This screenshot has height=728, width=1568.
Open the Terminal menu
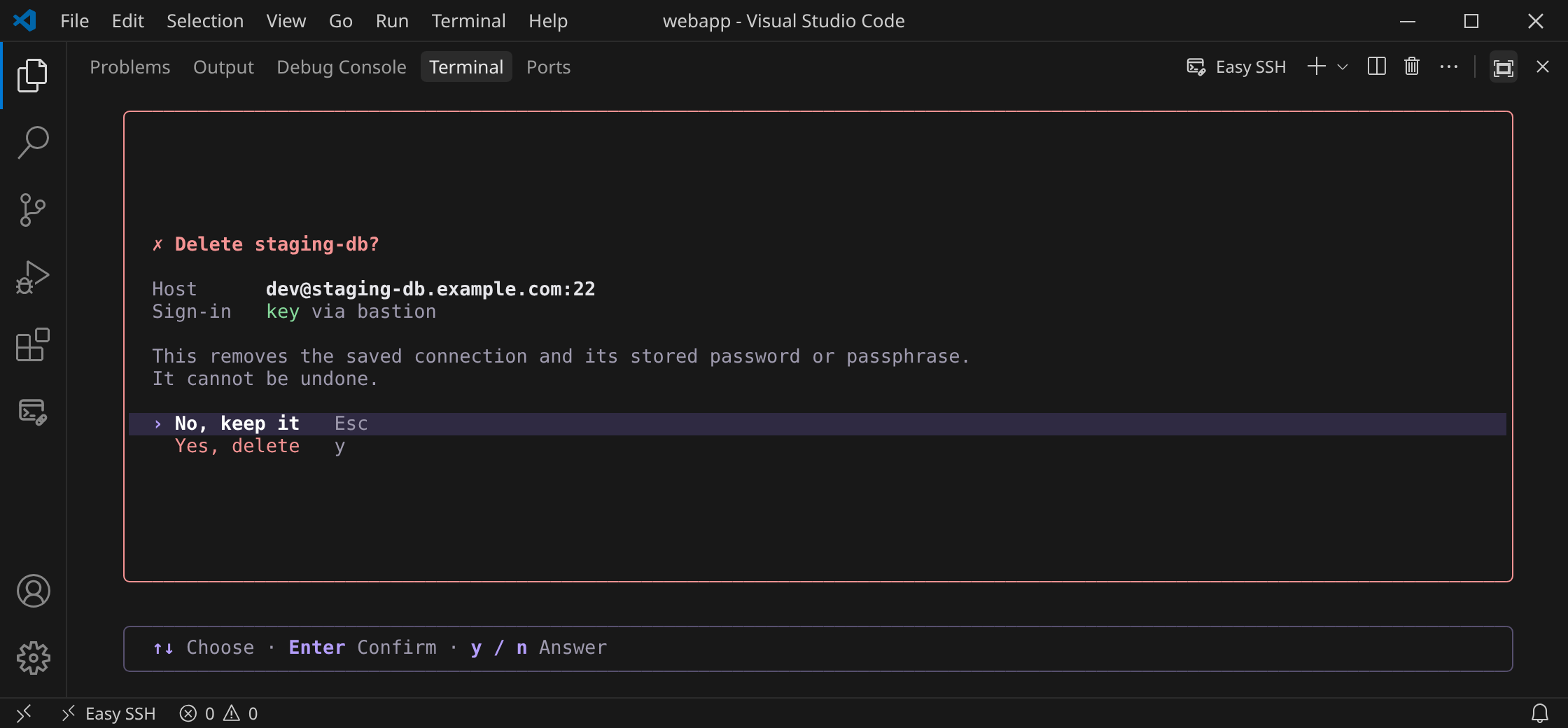468,21
